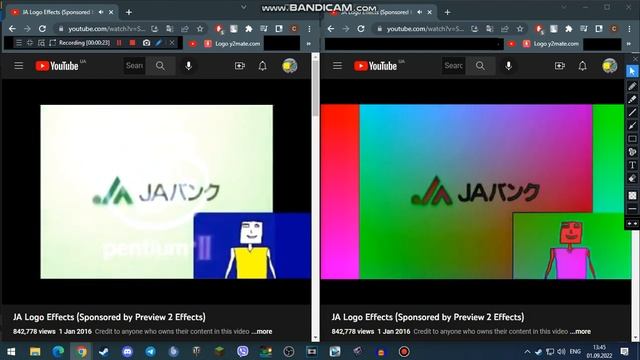This screenshot has width=640, height=360.
Task: Pause the Bandicam recording
Action: [119, 42]
